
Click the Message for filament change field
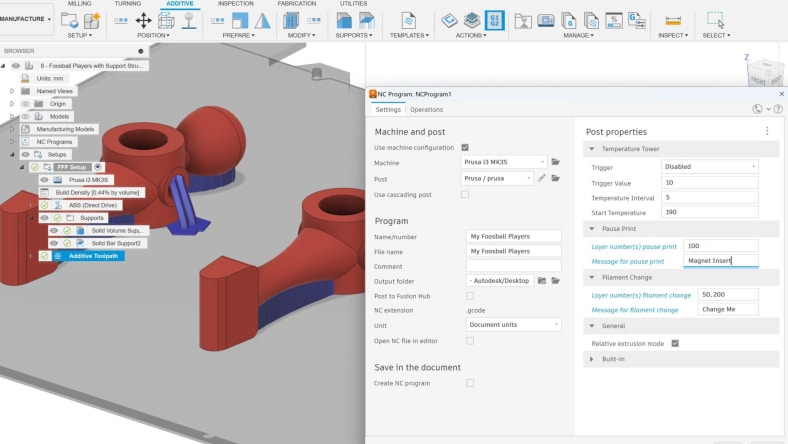(x=727, y=309)
